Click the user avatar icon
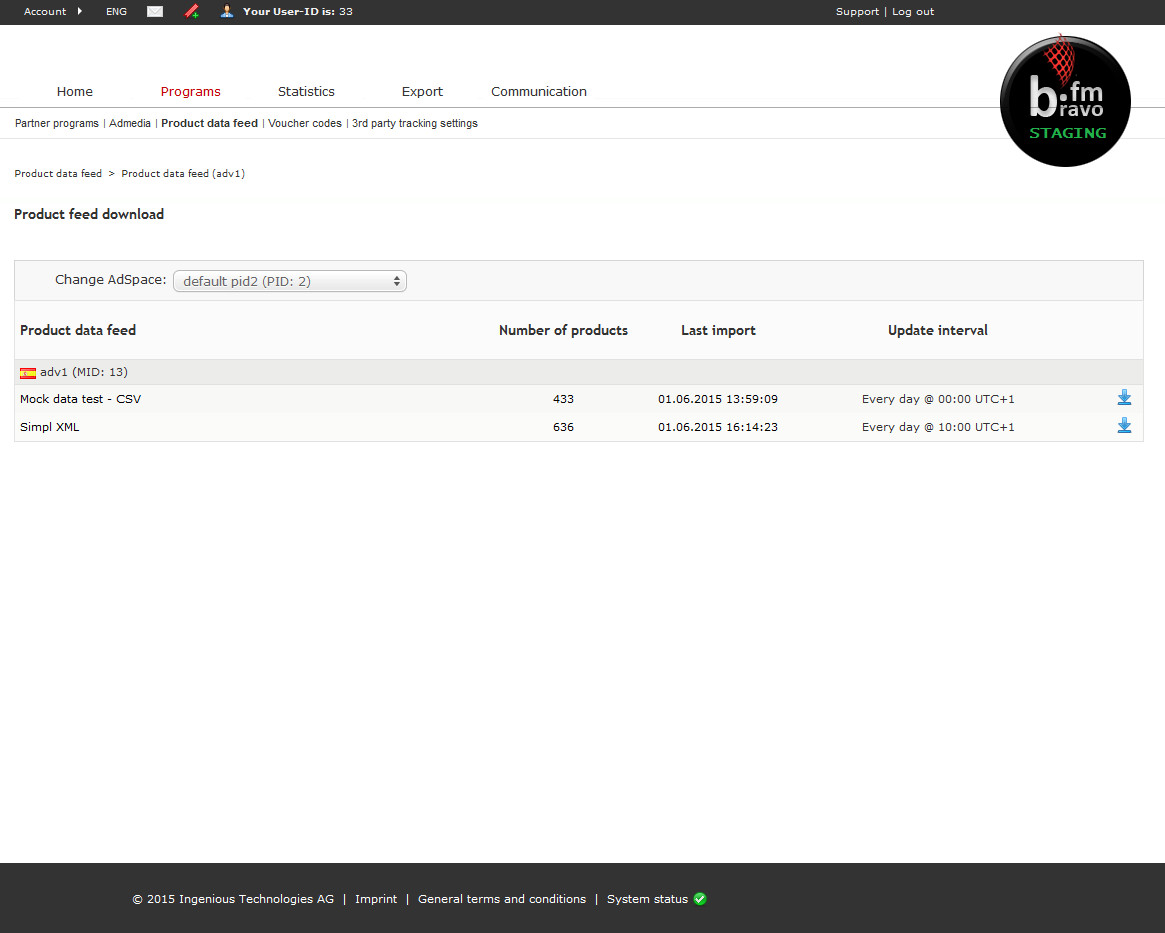 (227, 11)
